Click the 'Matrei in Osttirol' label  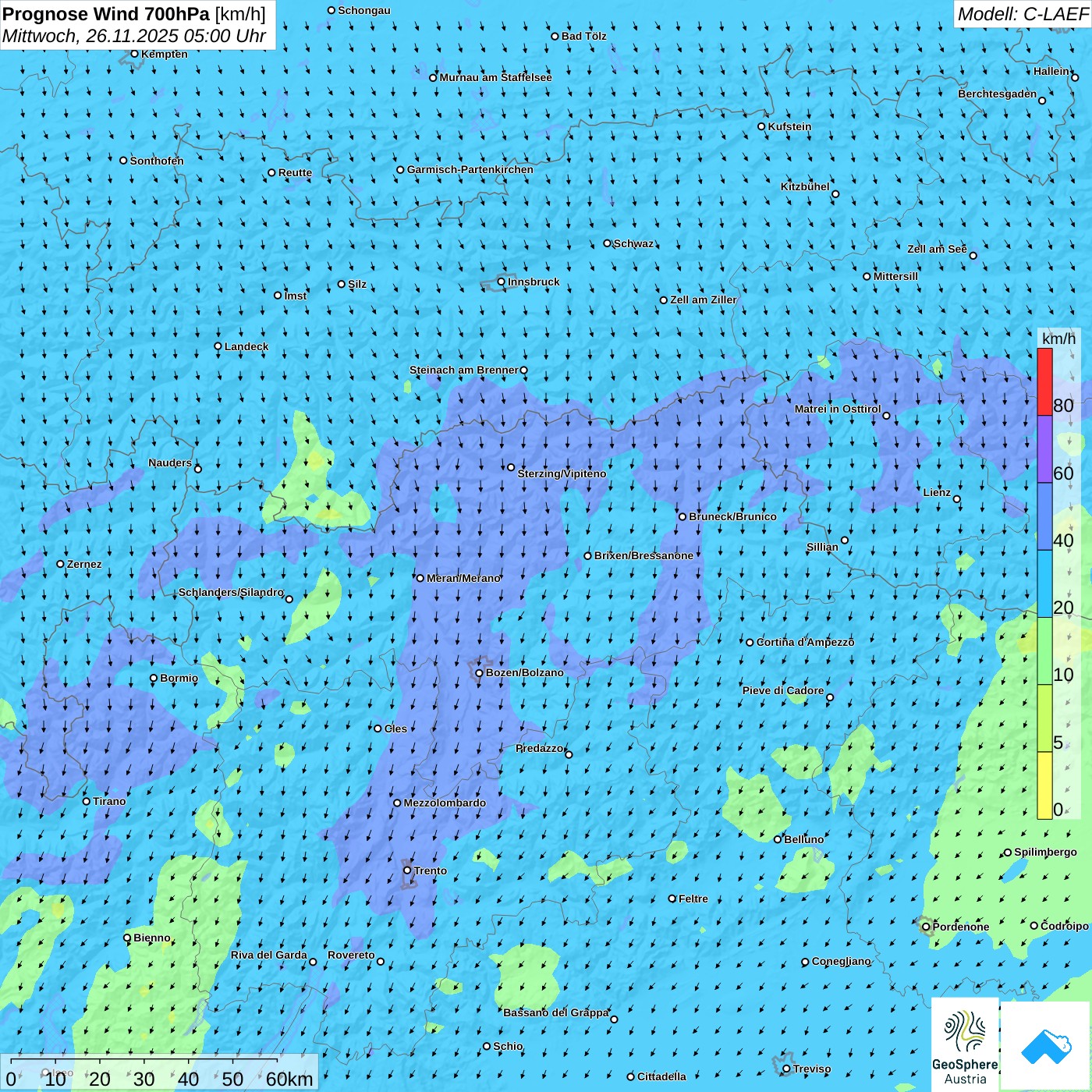[838, 409]
